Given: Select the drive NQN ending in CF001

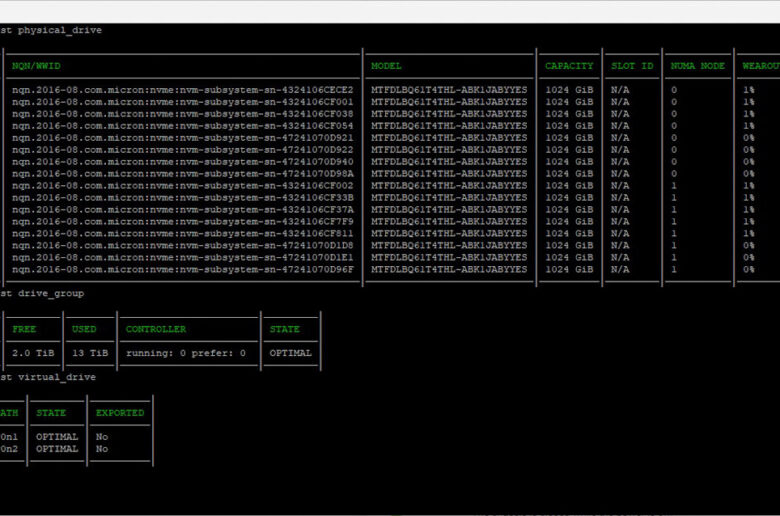Looking at the screenshot, I should [182, 102].
